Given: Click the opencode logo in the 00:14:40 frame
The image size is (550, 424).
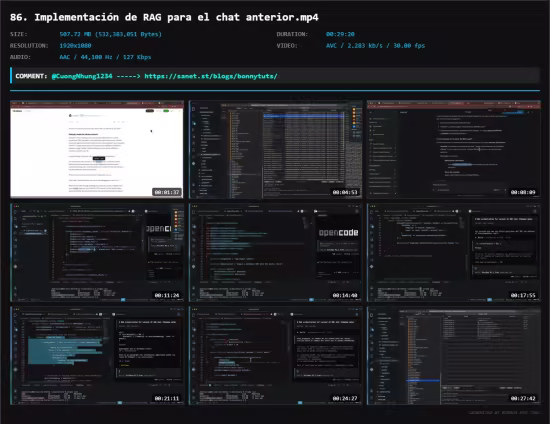Looking at the screenshot, I should 338,233.
